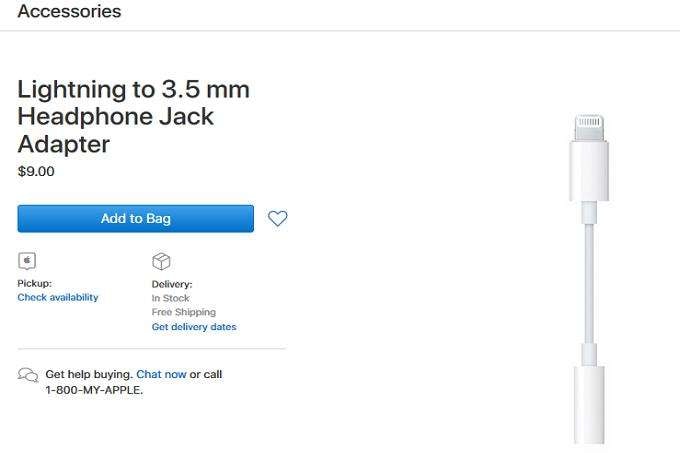Click the $9.00 price text
Screen dimensions: 680x453
pos(36,171)
